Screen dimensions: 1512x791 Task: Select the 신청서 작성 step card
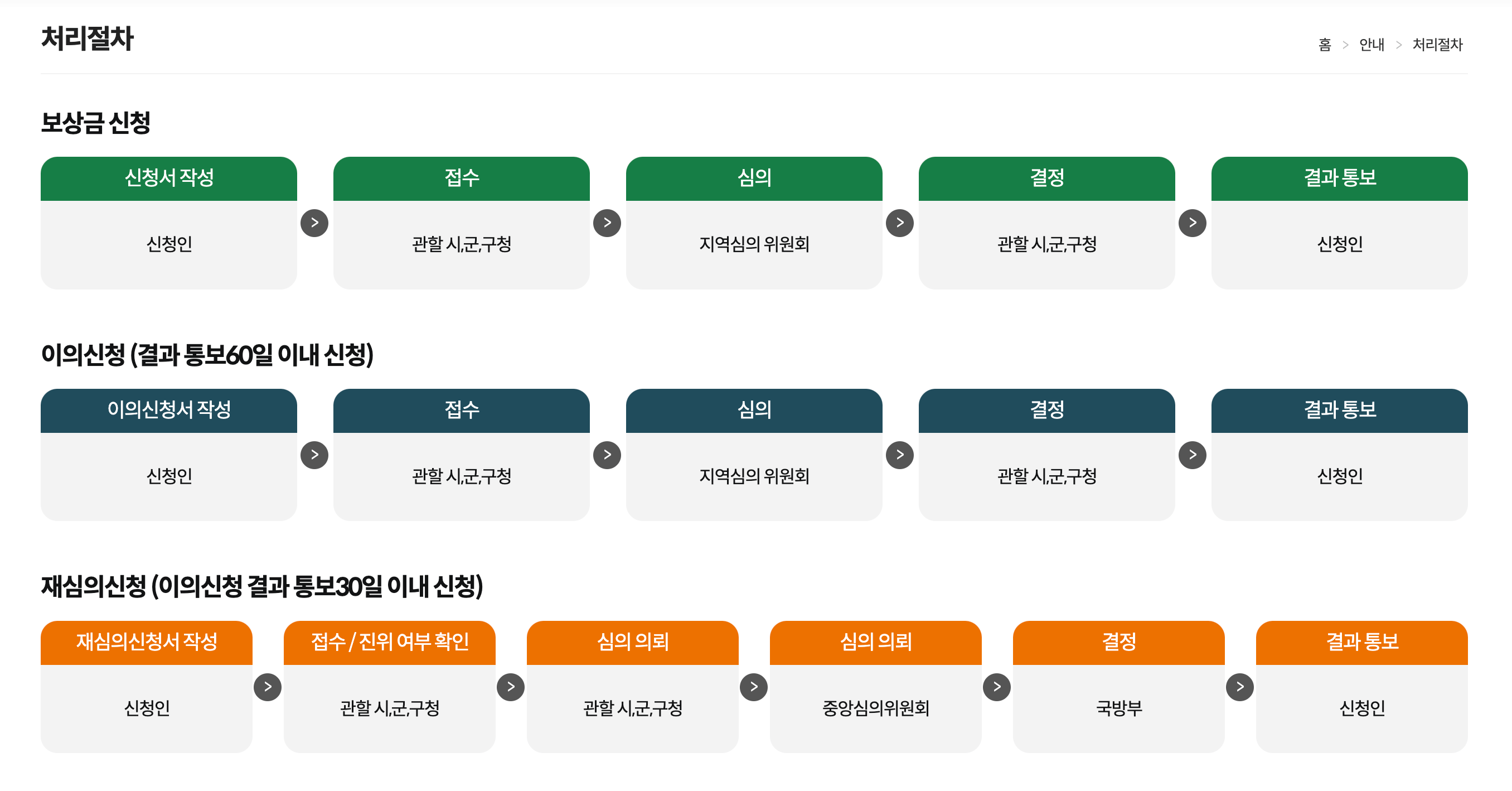168,222
